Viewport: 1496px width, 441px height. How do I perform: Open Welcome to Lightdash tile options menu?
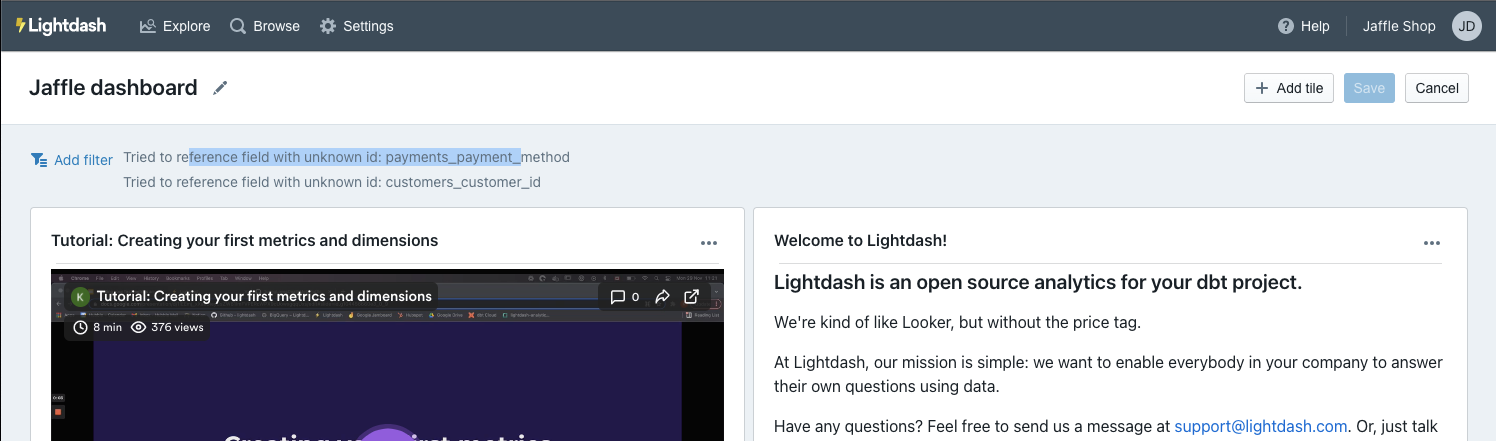pos(1432,243)
